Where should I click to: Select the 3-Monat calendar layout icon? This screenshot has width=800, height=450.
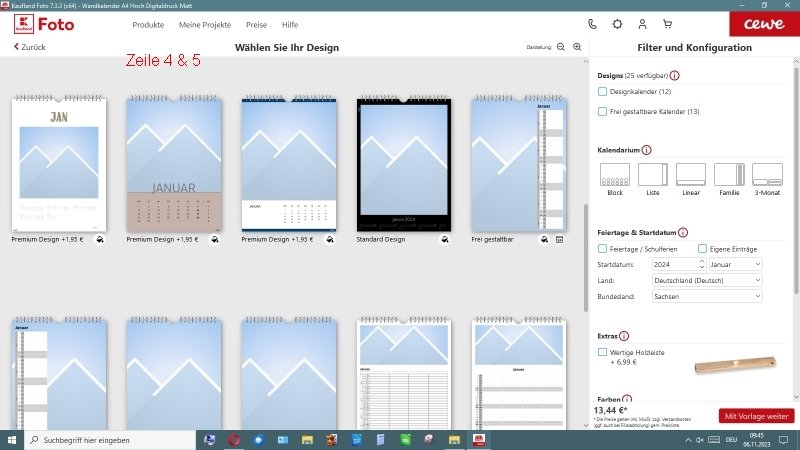[x=767, y=174]
